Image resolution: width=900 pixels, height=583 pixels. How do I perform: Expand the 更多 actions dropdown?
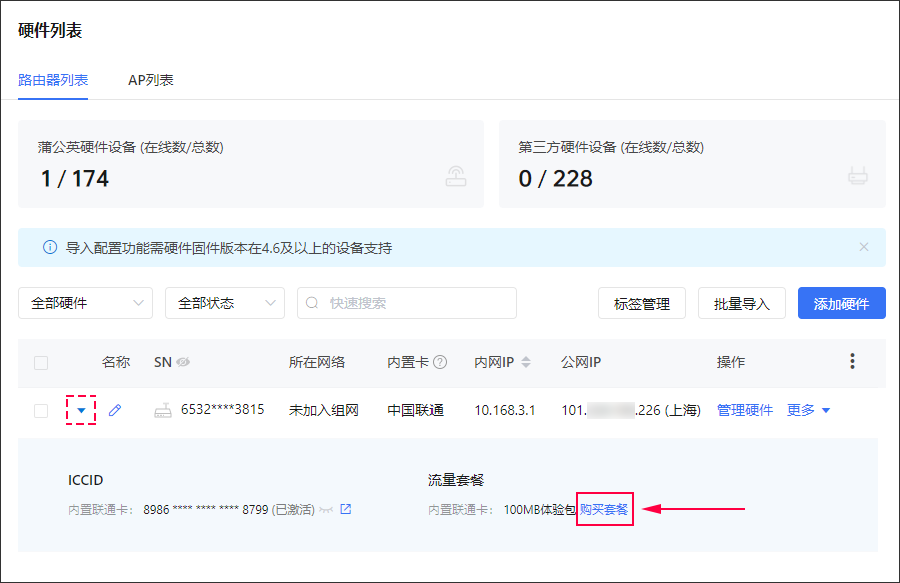coord(808,410)
